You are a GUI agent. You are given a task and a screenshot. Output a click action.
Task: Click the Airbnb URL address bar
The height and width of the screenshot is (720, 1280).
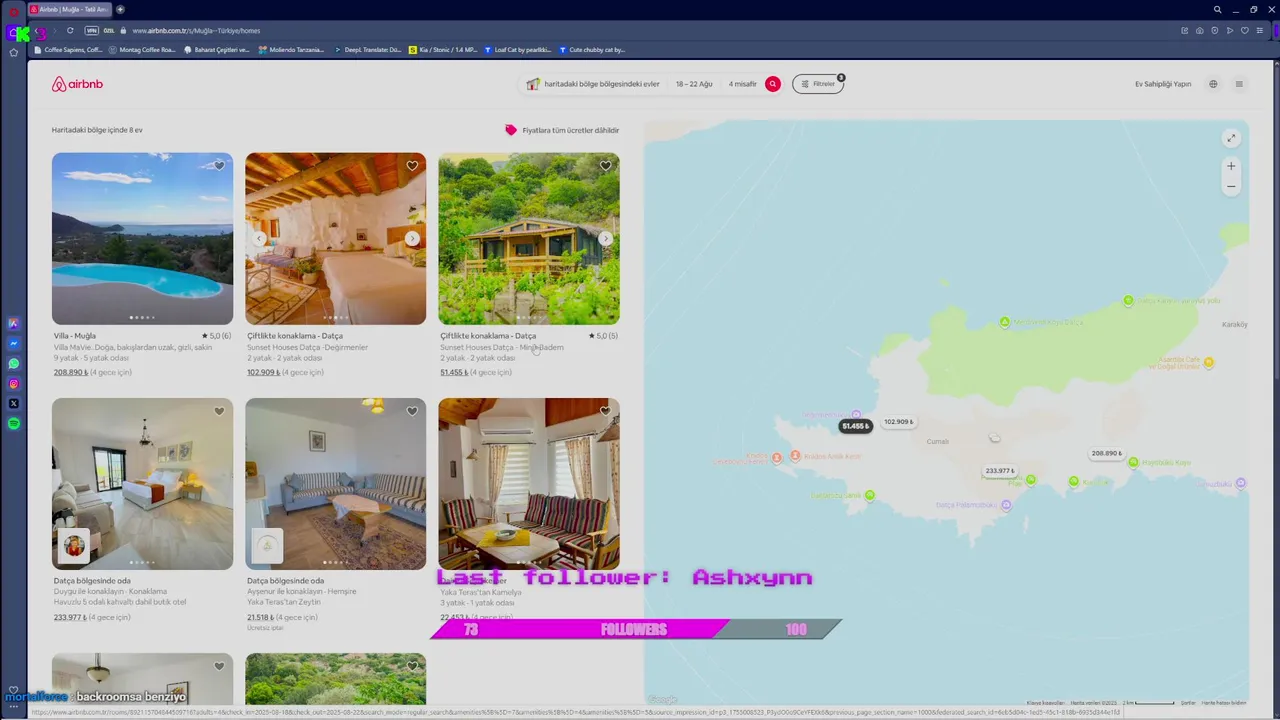click(x=196, y=30)
